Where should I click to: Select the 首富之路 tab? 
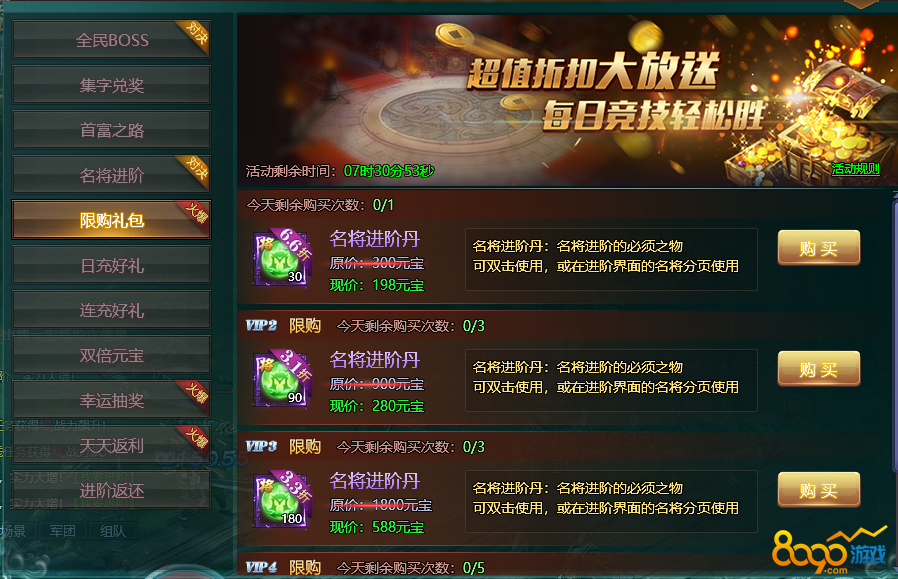click(112, 130)
